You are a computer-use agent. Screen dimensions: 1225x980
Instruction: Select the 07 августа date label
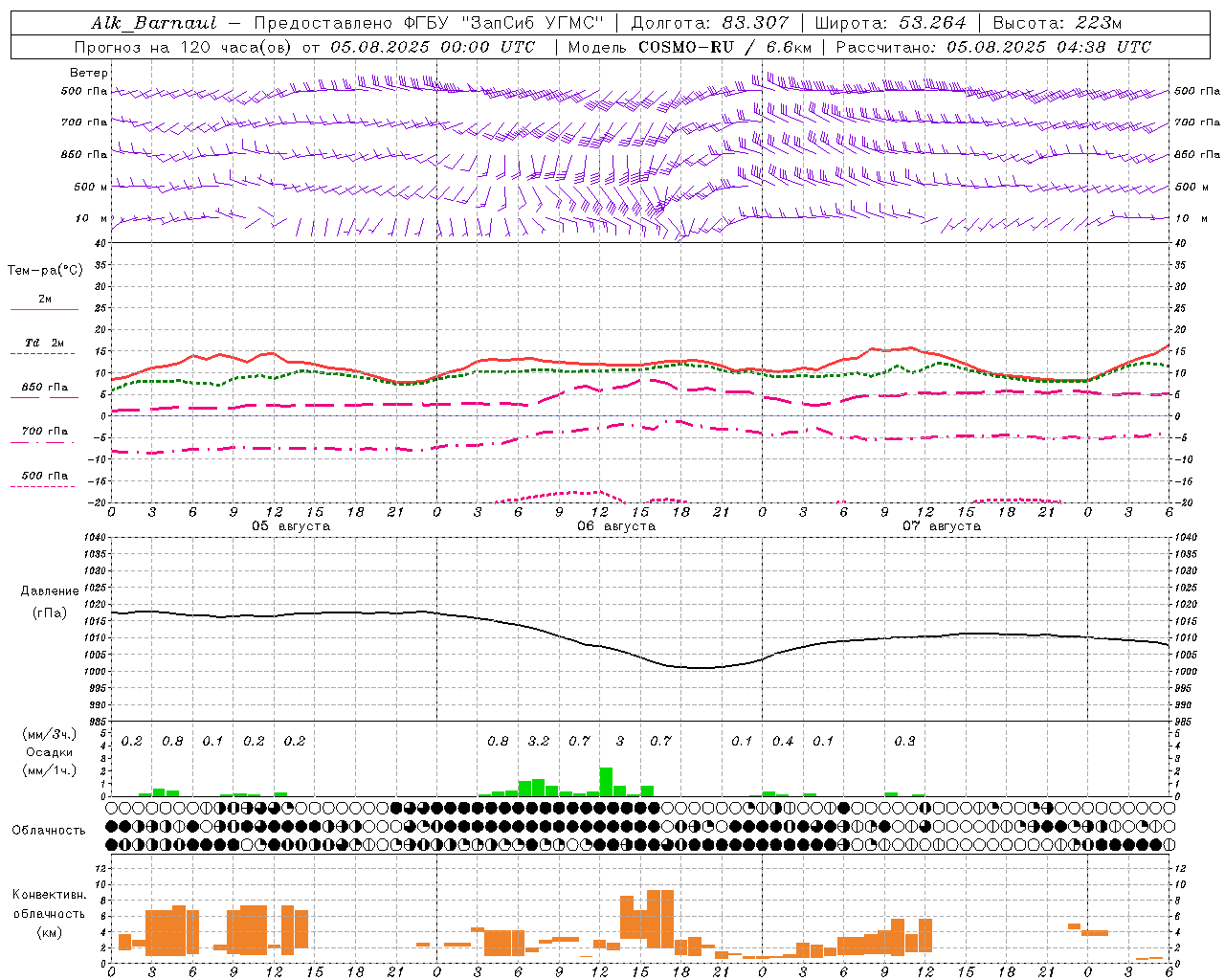[942, 526]
